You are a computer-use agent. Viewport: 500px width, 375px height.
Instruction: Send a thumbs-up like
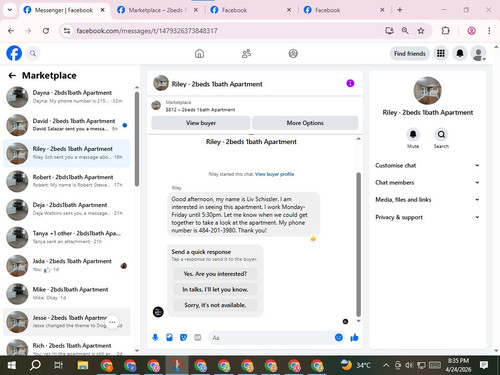[x=354, y=338]
